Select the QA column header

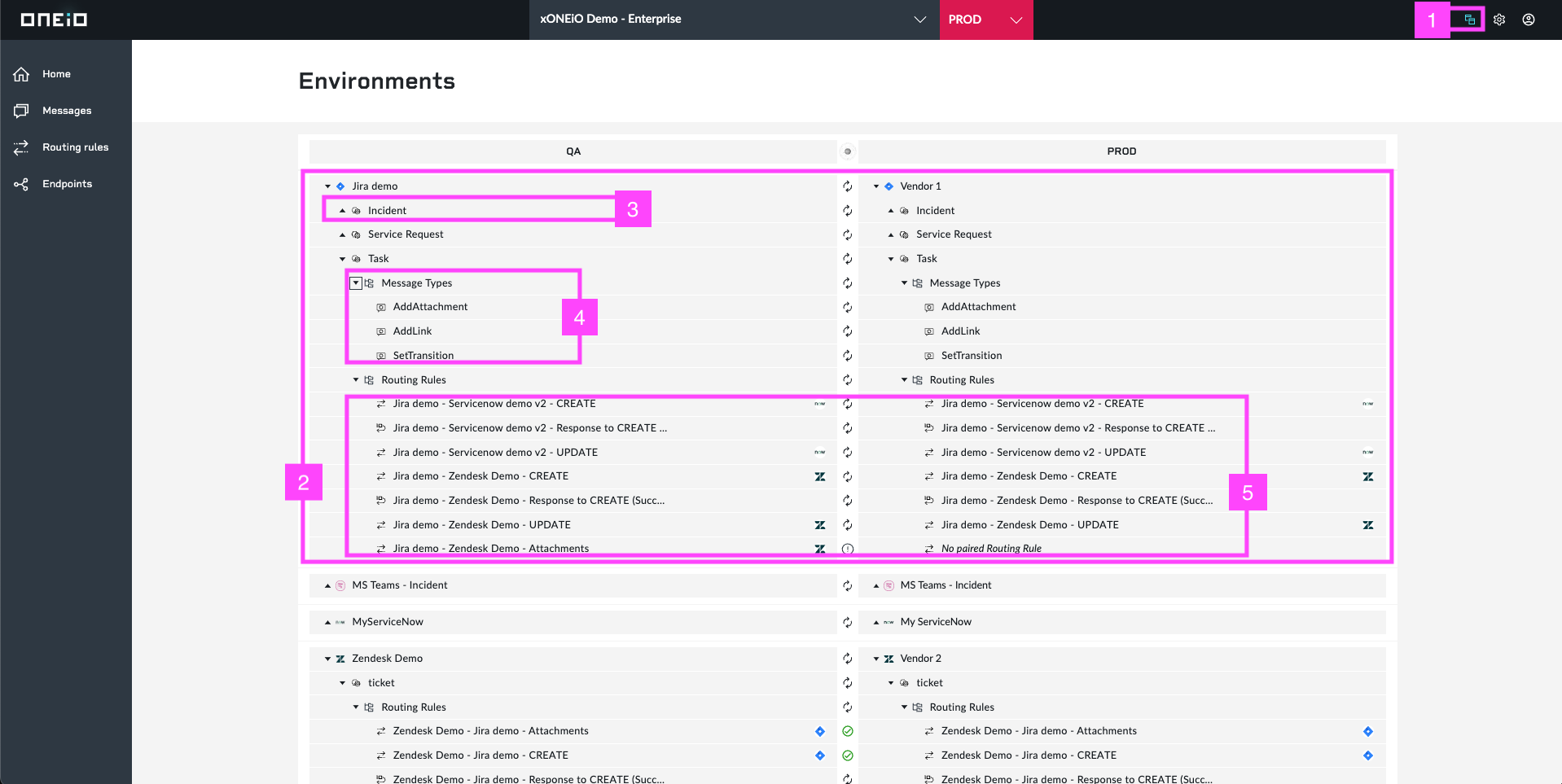573,151
